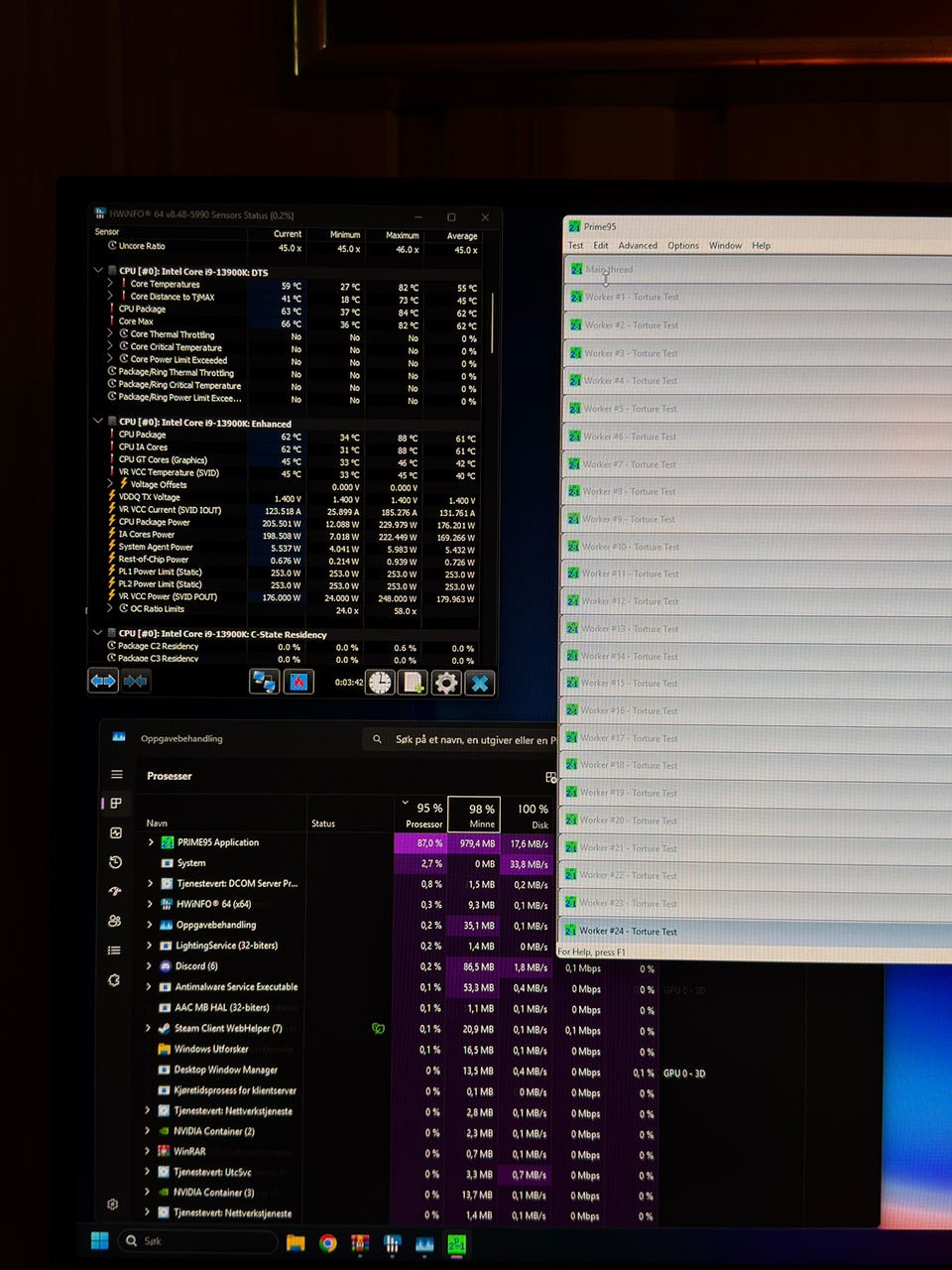The width and height of the screenshot is (952, 1270).
Task: Open HWiNFO remote network monitors icon
Action: click(264, 682)
